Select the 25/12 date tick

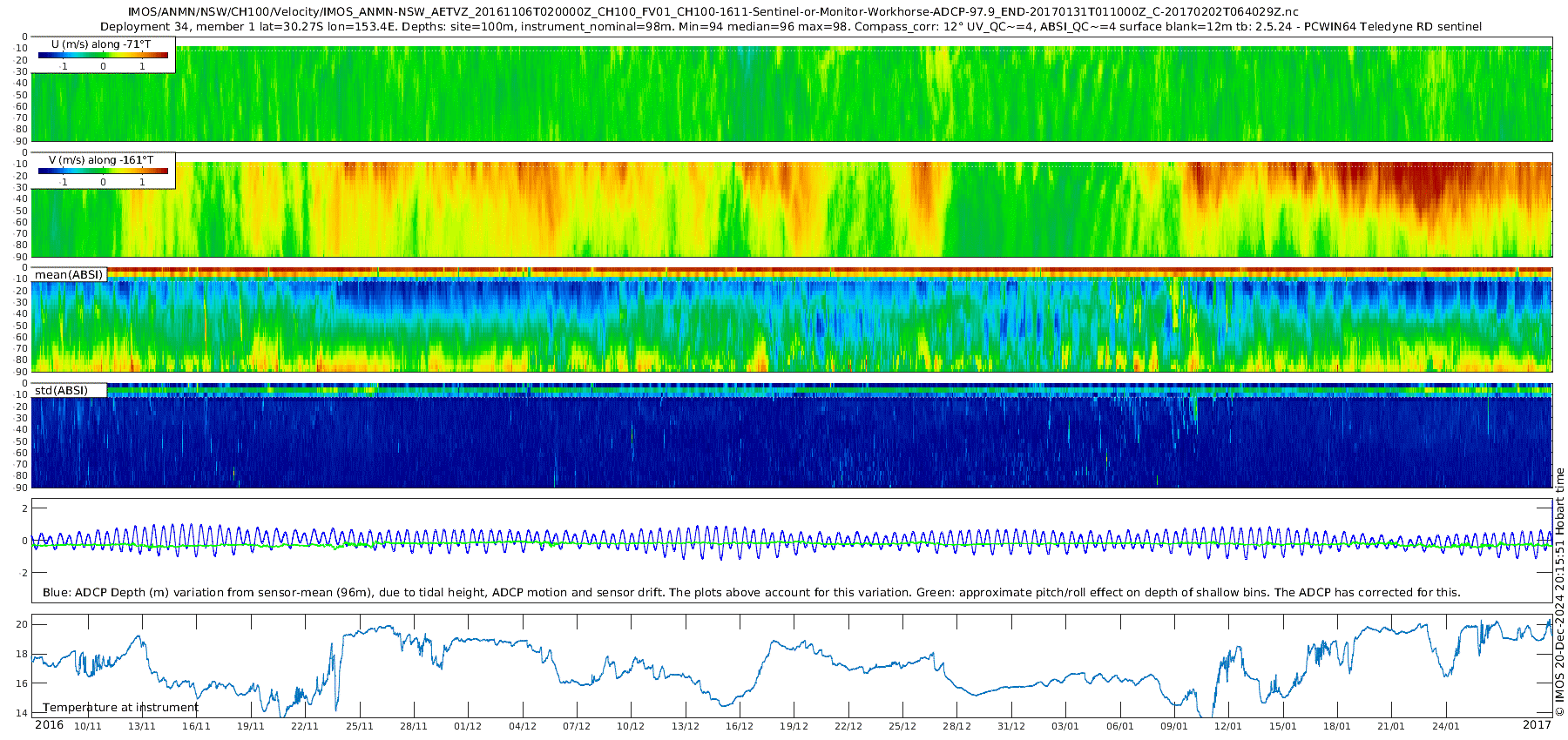point(902,726)
